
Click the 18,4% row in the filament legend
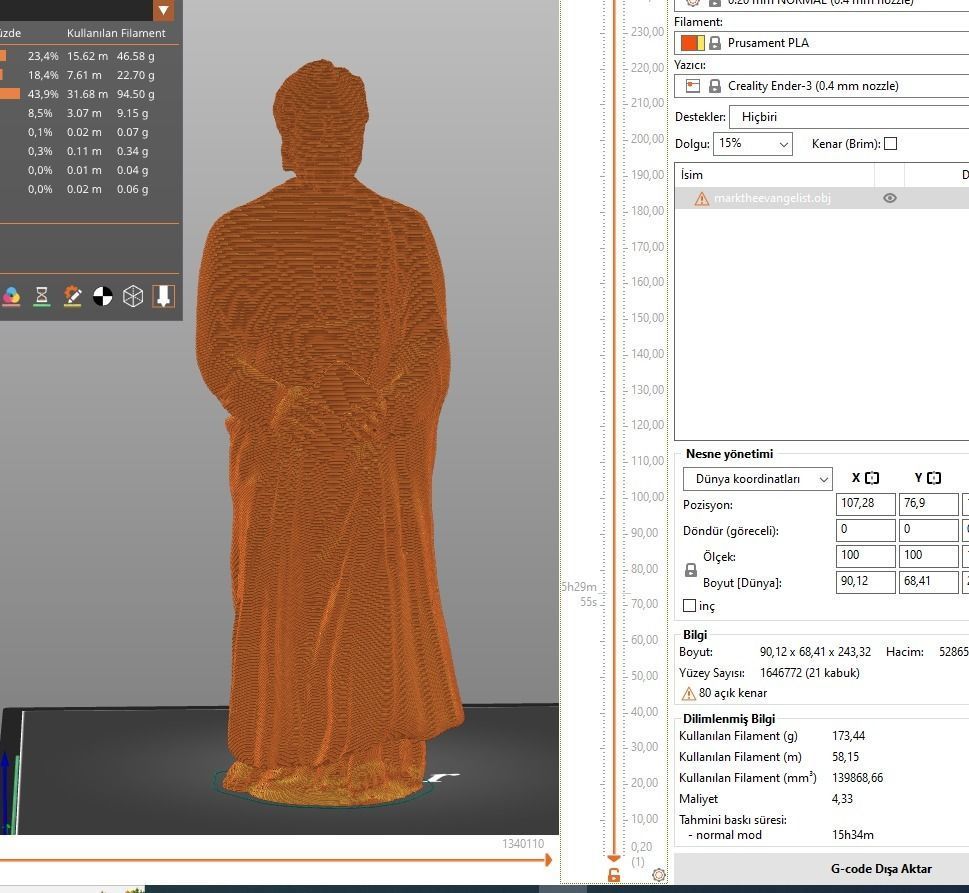point(90,75)
